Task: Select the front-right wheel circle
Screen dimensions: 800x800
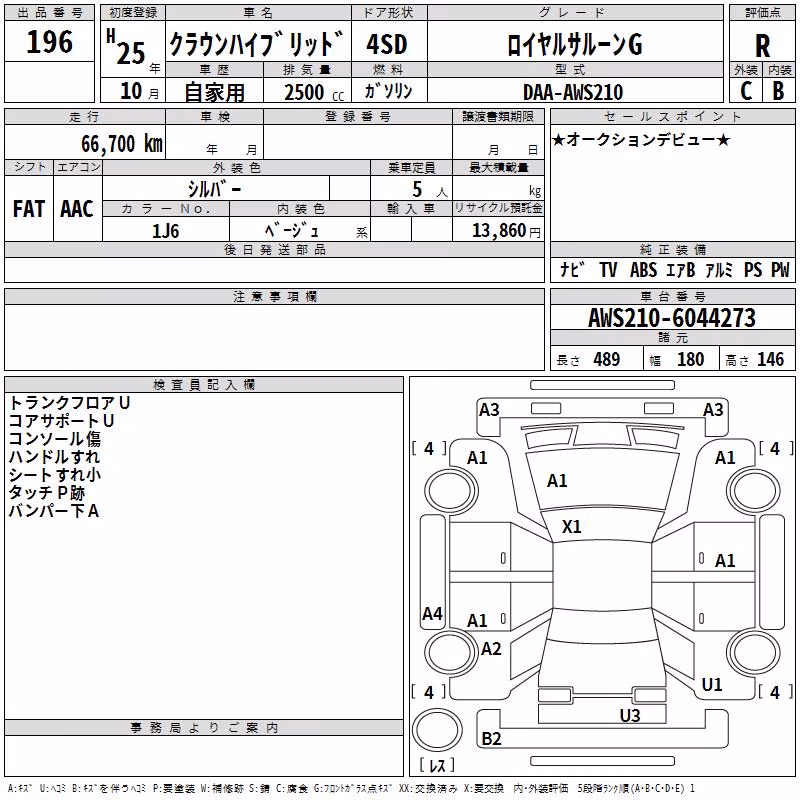Action: (x=754, y=491)
